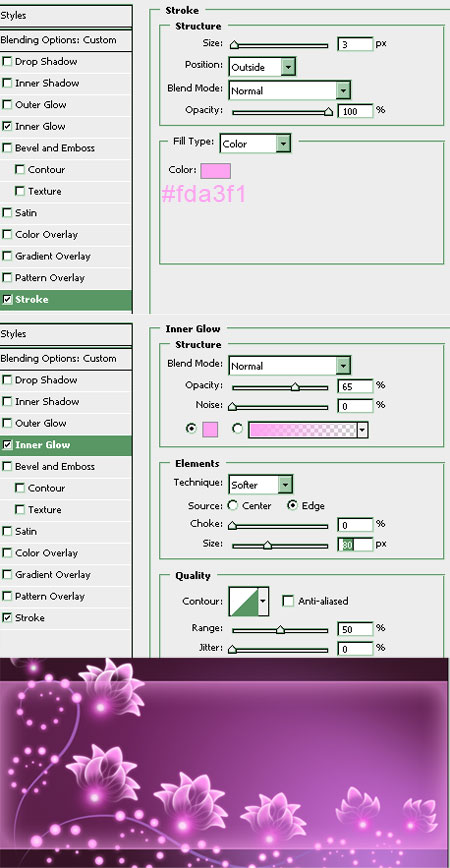Enable Drop Shadow in the Inner Glow panel list
Screen dimensions: 450x868
click(x=7, y=380)
